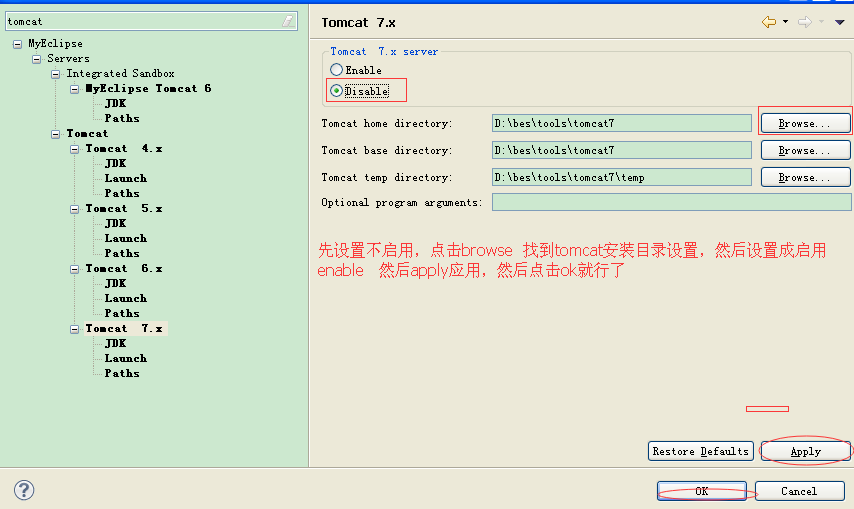Click the forward navigation arrow icon
The width and height of the screenshot is (854, 509).
coord(805,22)
